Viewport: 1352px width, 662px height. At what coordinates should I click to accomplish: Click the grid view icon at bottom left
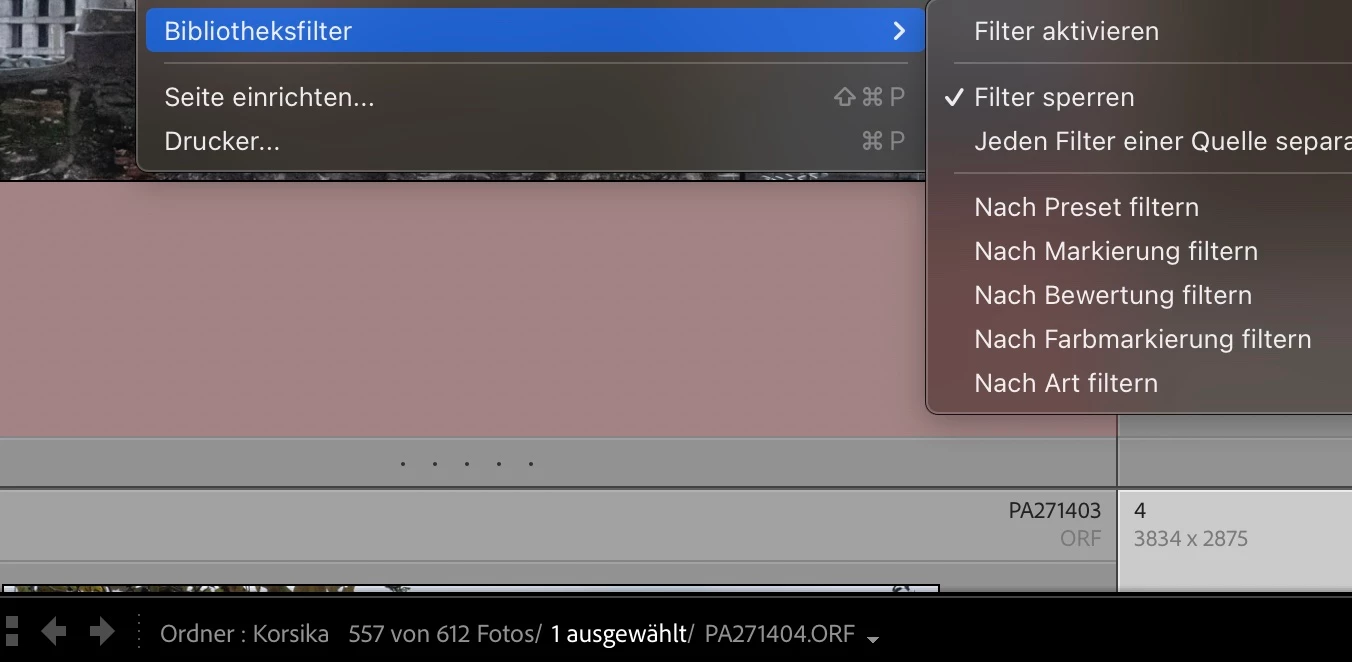click(12, 632)
